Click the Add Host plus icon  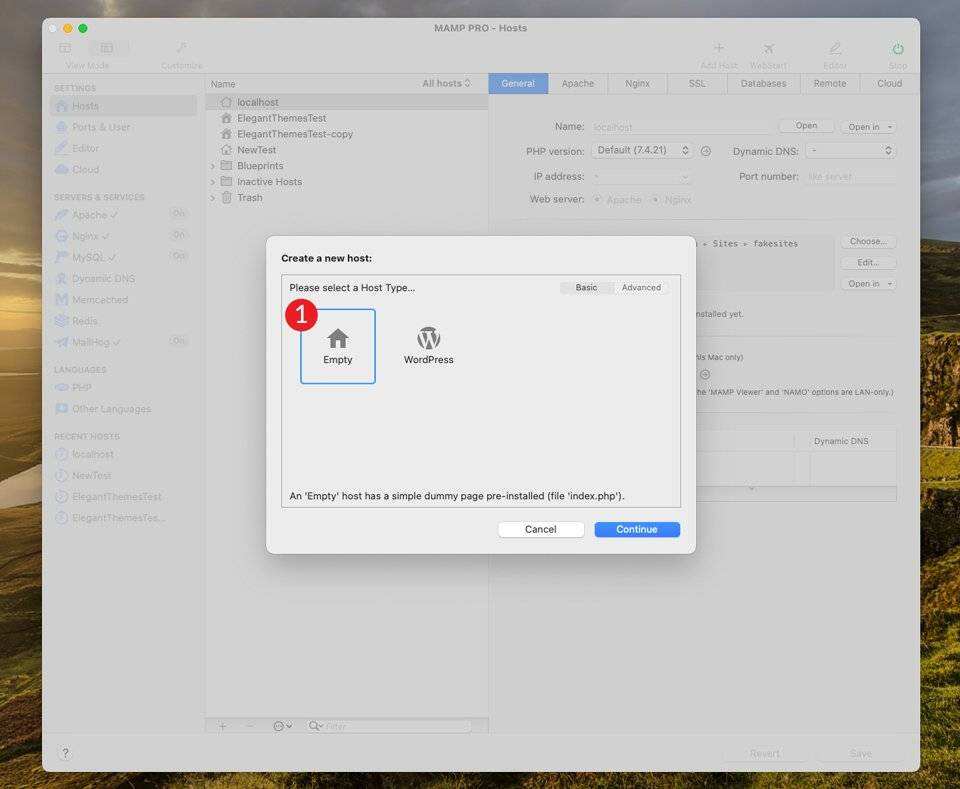click(718, 49)
